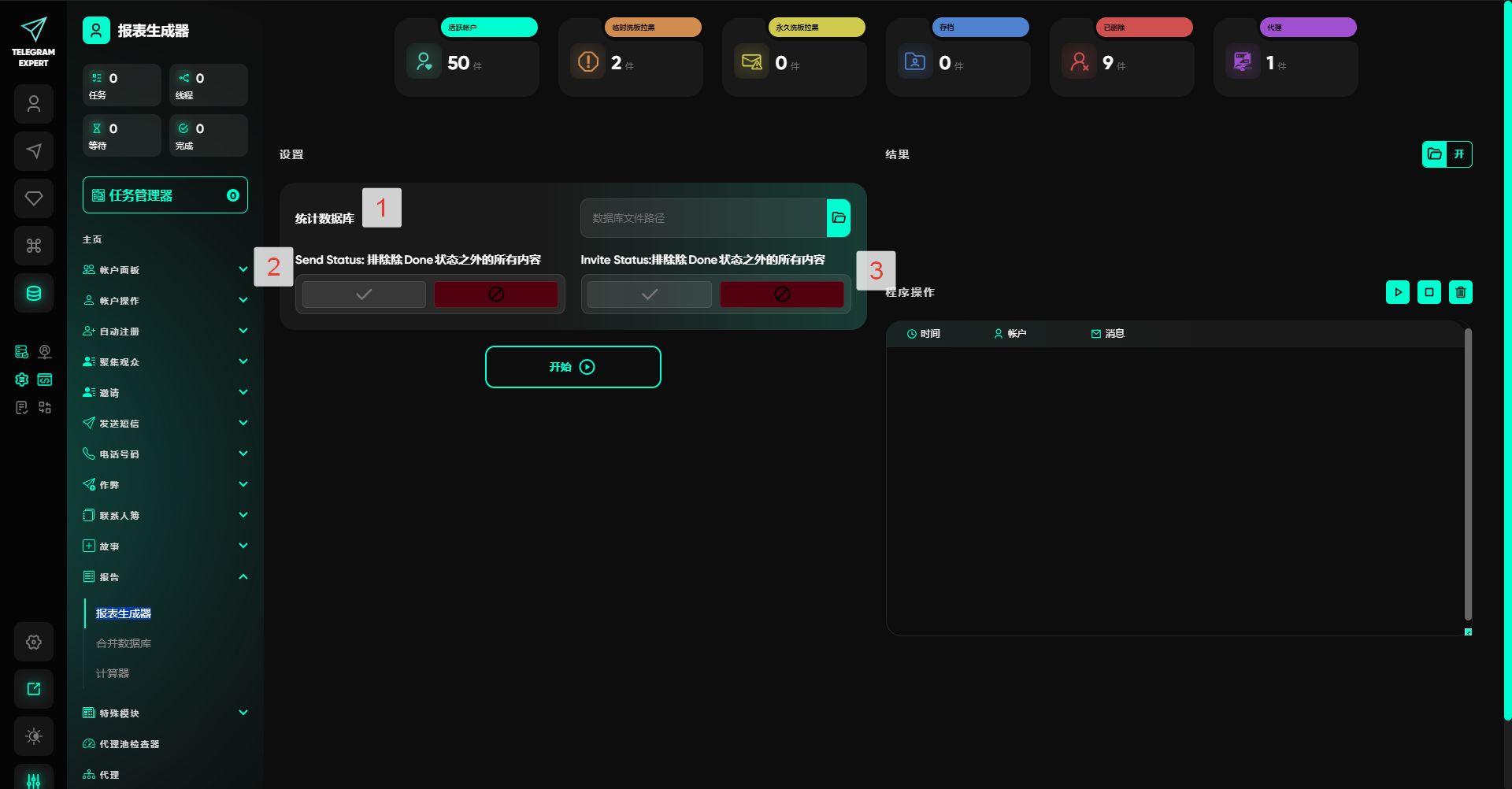Open the 任务管理器 button

tap(165, 195)
